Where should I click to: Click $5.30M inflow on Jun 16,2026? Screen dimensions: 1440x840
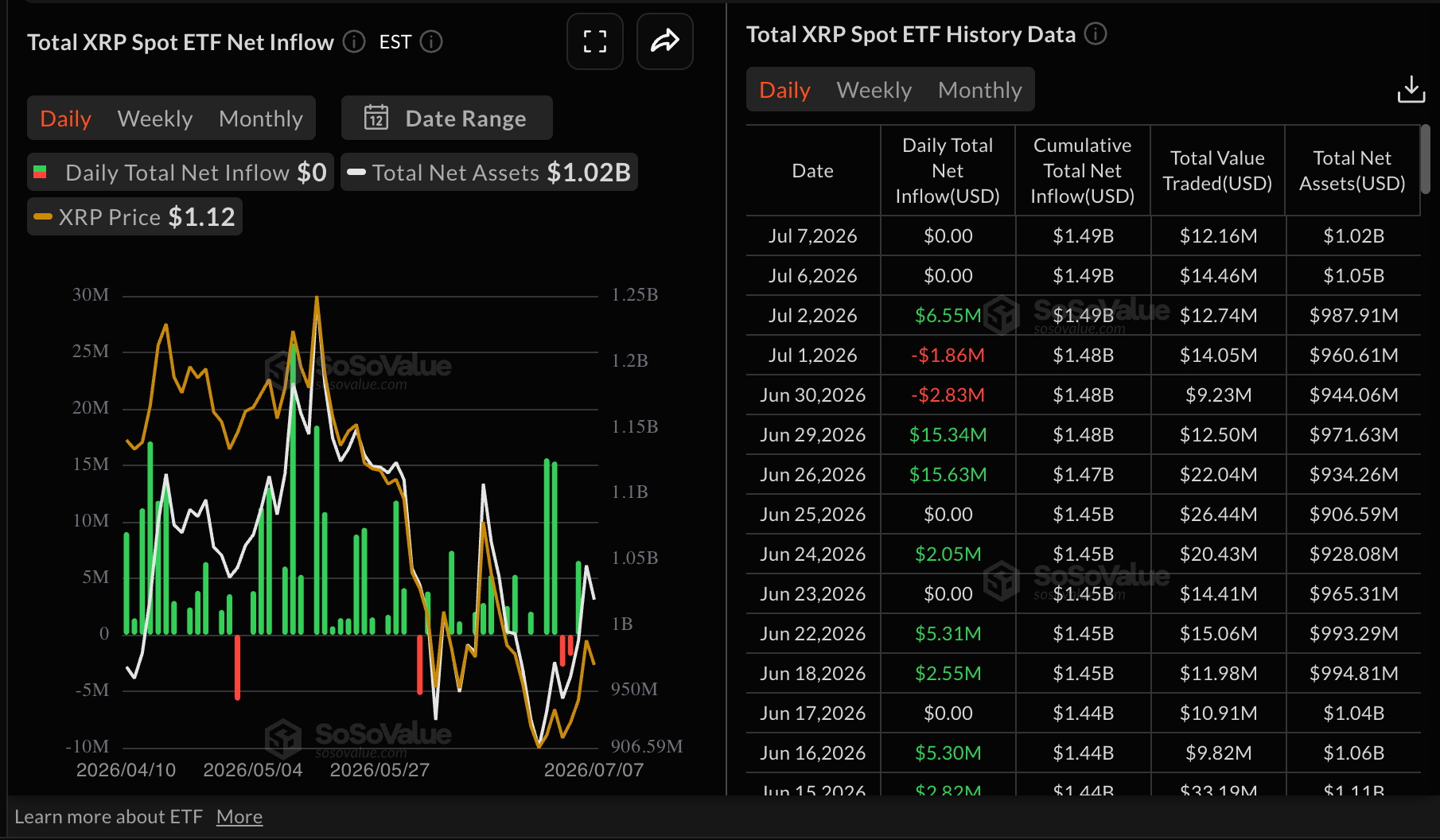tap(948, 753)
